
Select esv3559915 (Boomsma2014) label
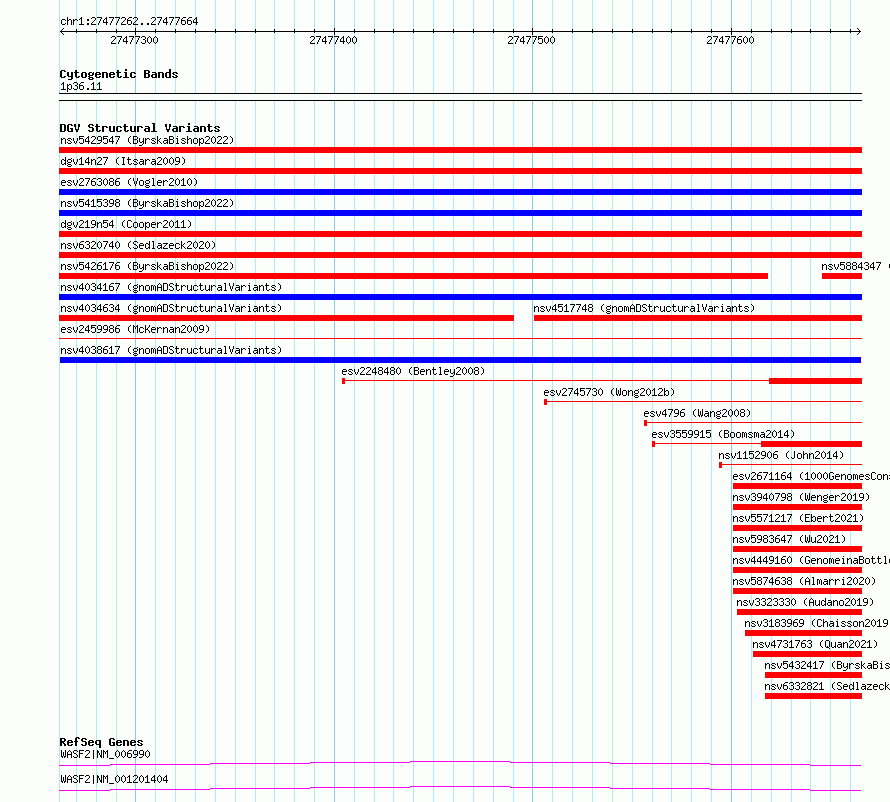[723, 434]
